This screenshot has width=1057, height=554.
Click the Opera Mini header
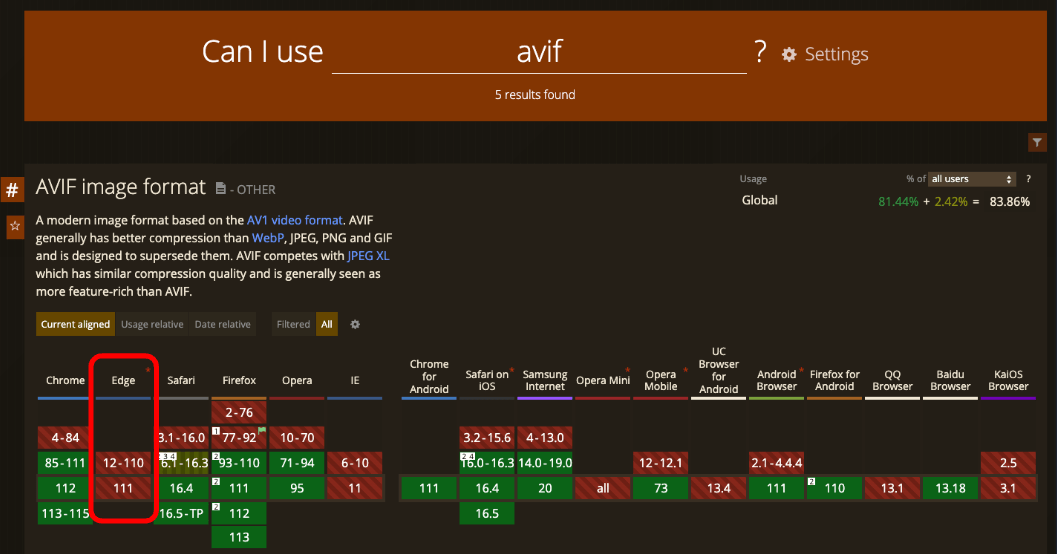603,380
